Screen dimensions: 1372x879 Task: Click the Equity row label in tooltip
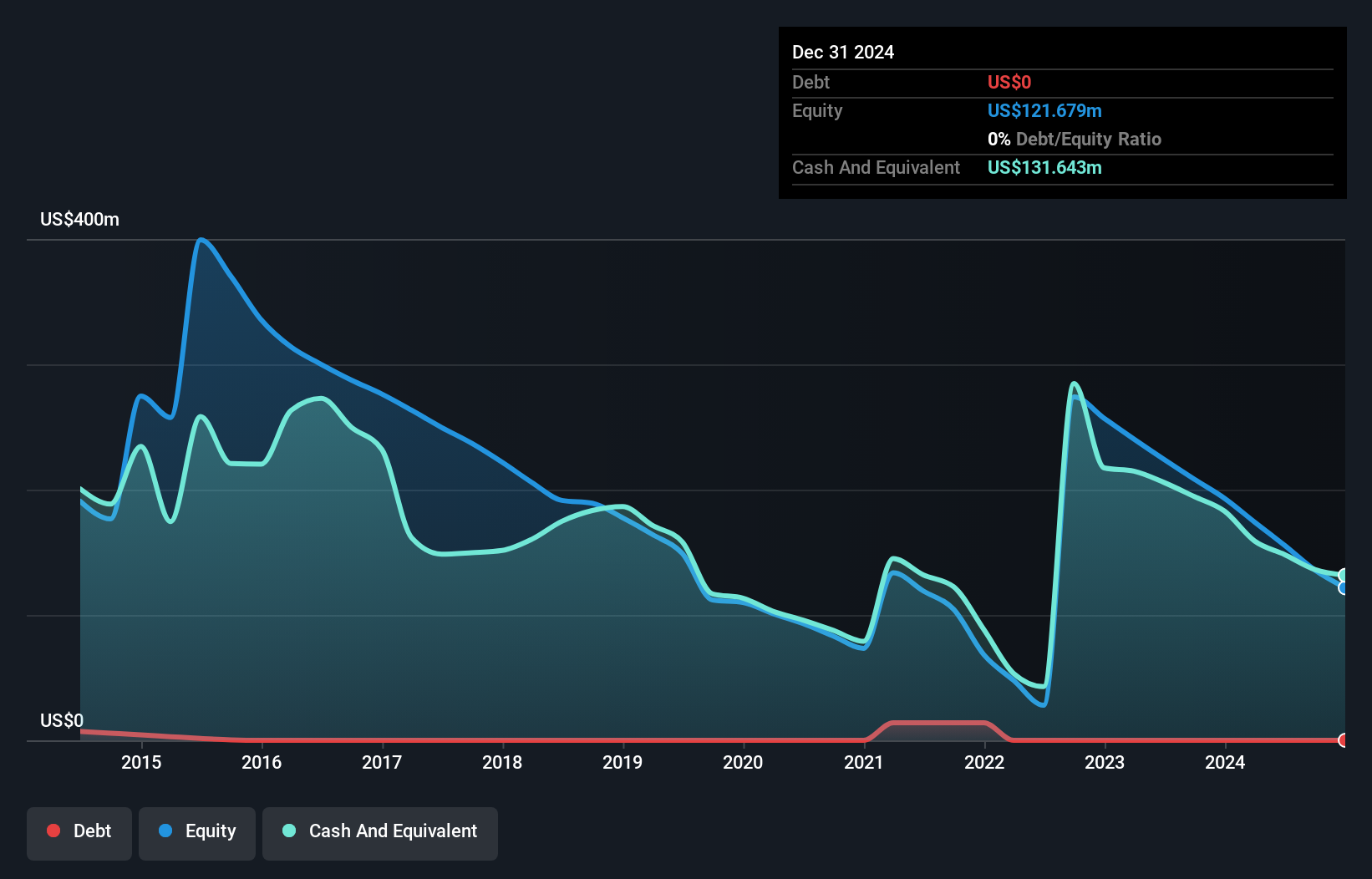pyautogui.click(x=817, y=110)
